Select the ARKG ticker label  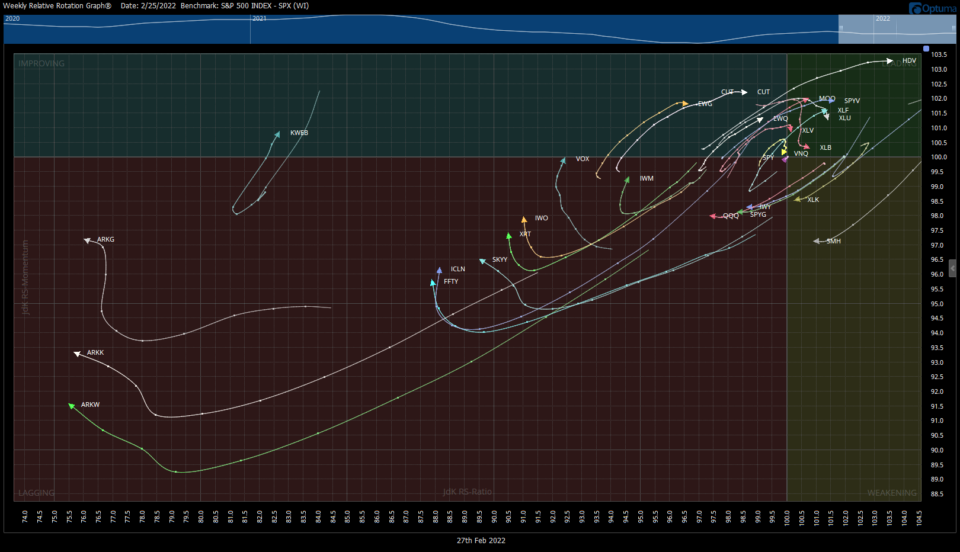(x=105, y=239)
